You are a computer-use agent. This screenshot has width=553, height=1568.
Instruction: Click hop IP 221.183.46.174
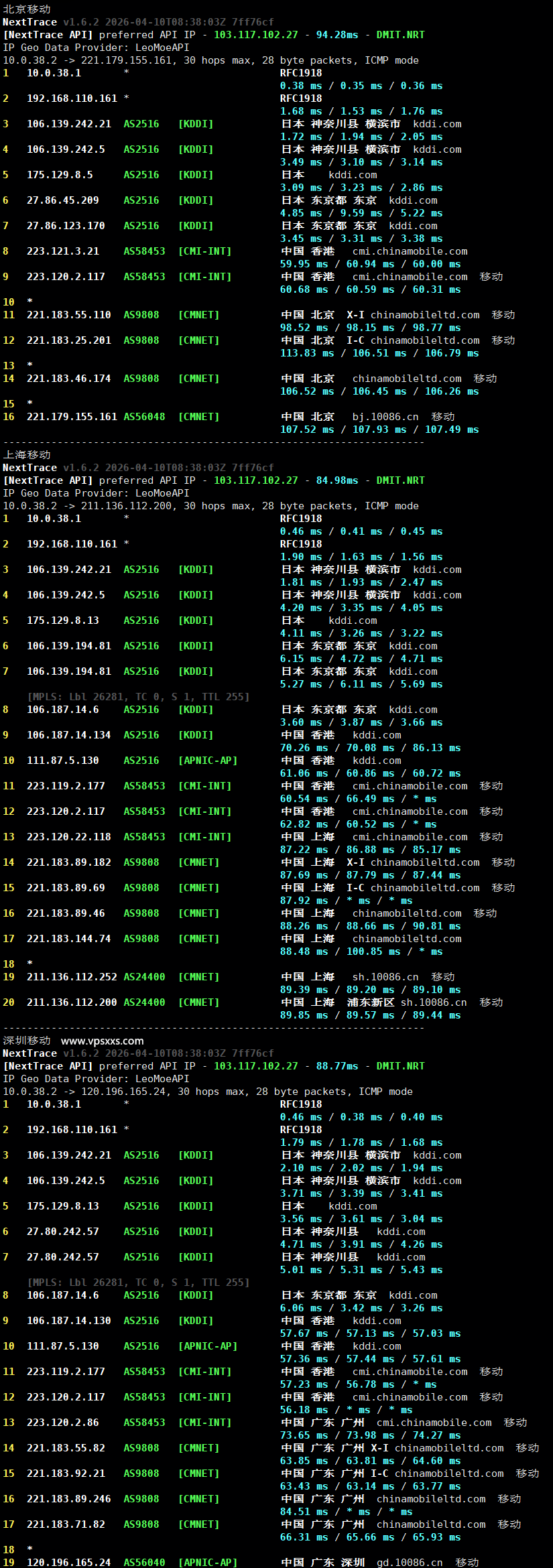click(x=69, y=379)
